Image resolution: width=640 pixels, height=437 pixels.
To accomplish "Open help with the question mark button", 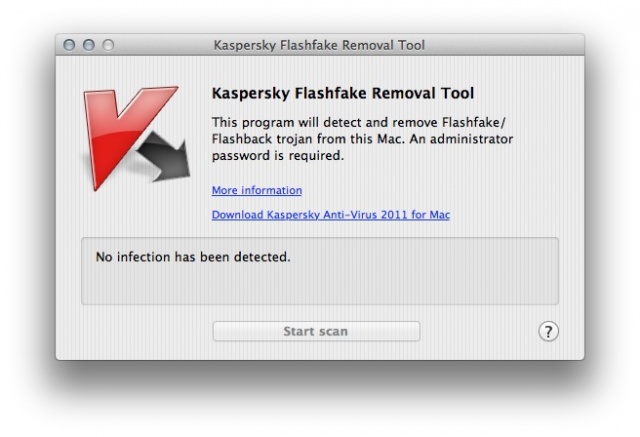I will click(x=548, y=331).
